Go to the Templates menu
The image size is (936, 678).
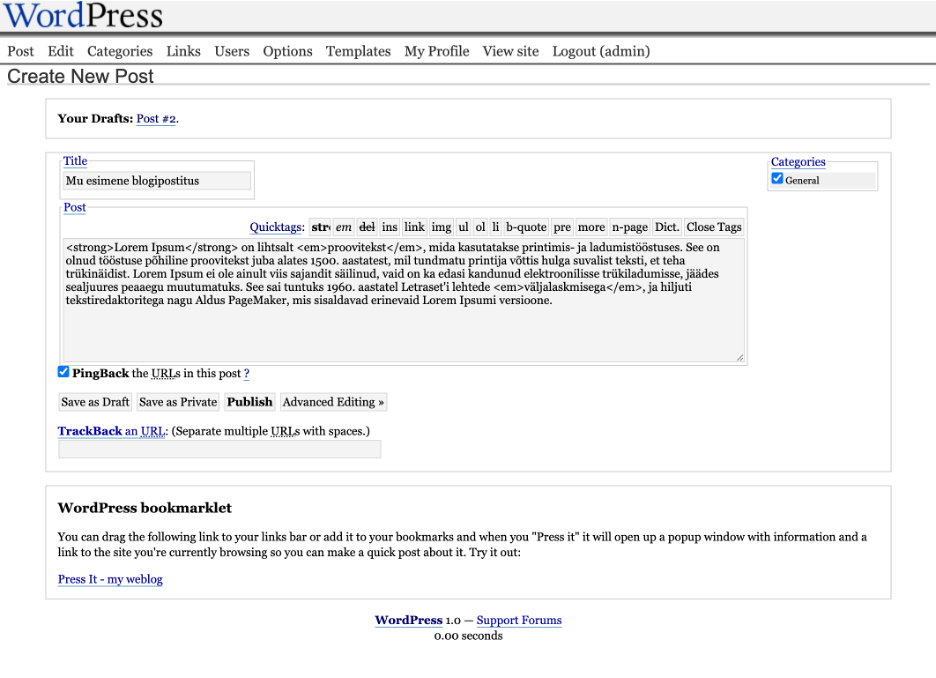358,51
